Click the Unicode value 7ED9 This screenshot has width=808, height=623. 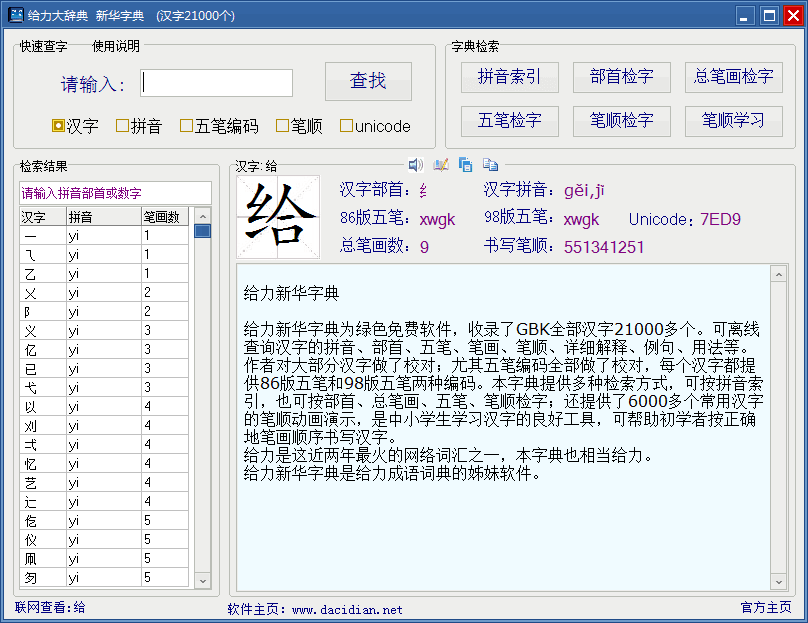click(720, 220)
